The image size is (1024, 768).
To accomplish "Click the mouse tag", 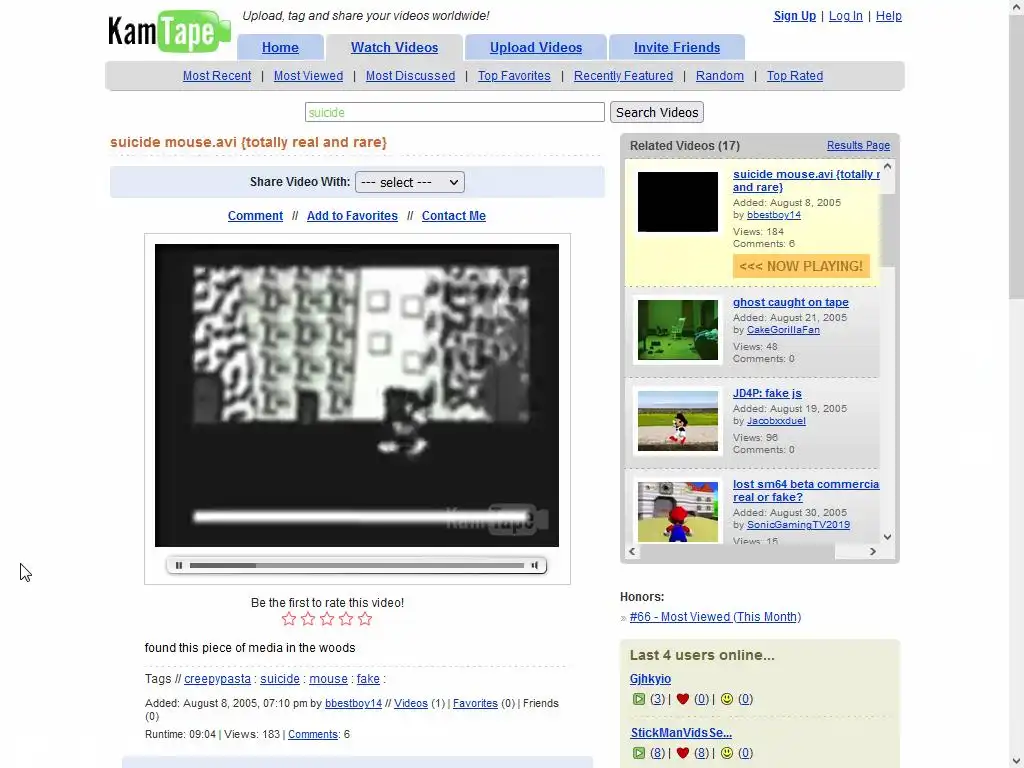I will tap(328, 679).
